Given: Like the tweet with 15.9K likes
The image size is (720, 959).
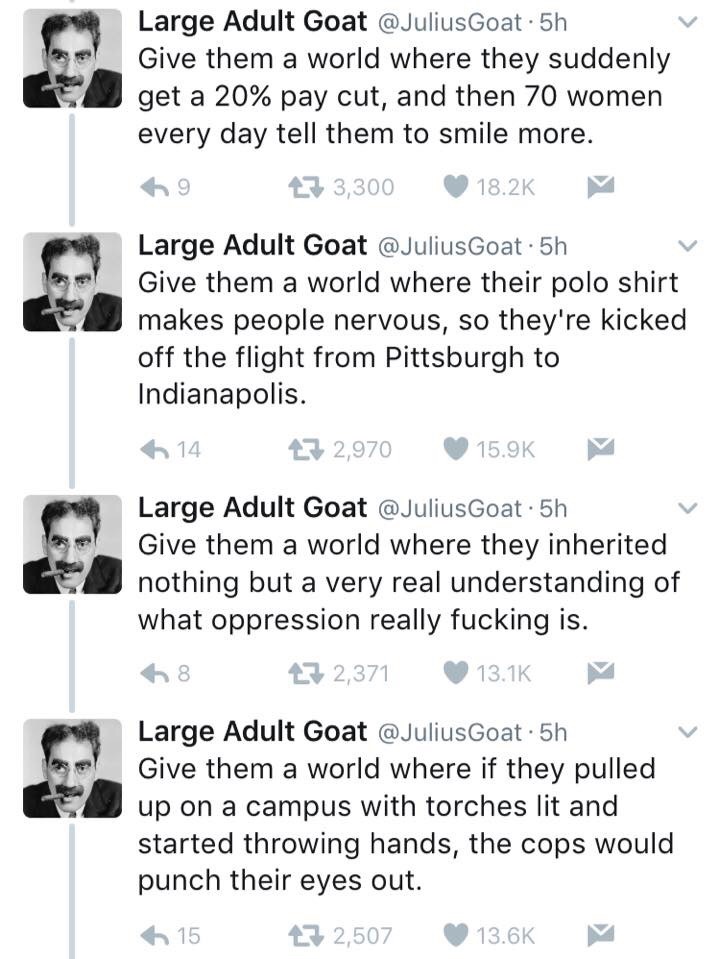Looking at the screenshot, I should click(x=457, y=451).
